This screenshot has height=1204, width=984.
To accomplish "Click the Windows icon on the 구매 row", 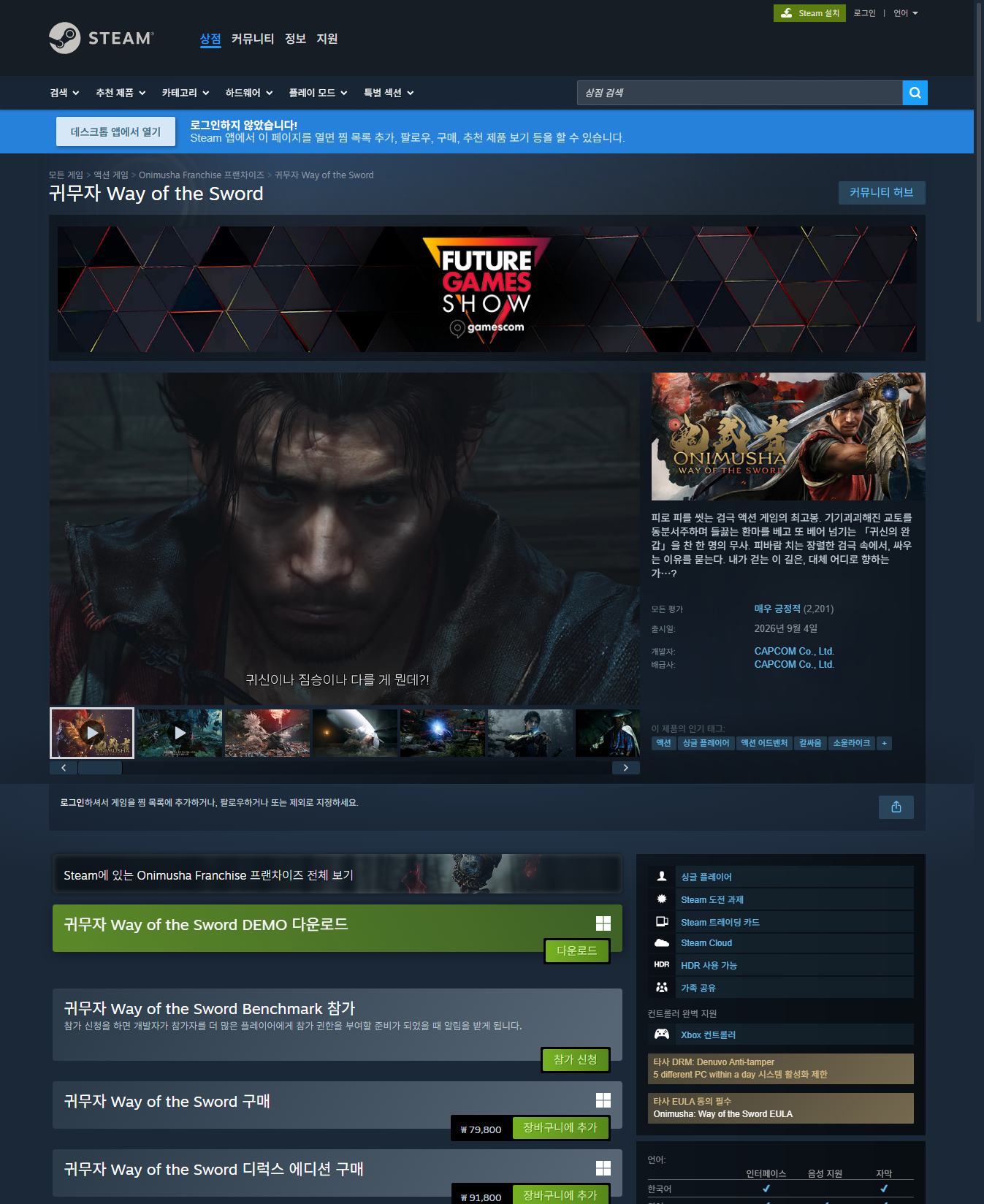I will pos(603,1100).
